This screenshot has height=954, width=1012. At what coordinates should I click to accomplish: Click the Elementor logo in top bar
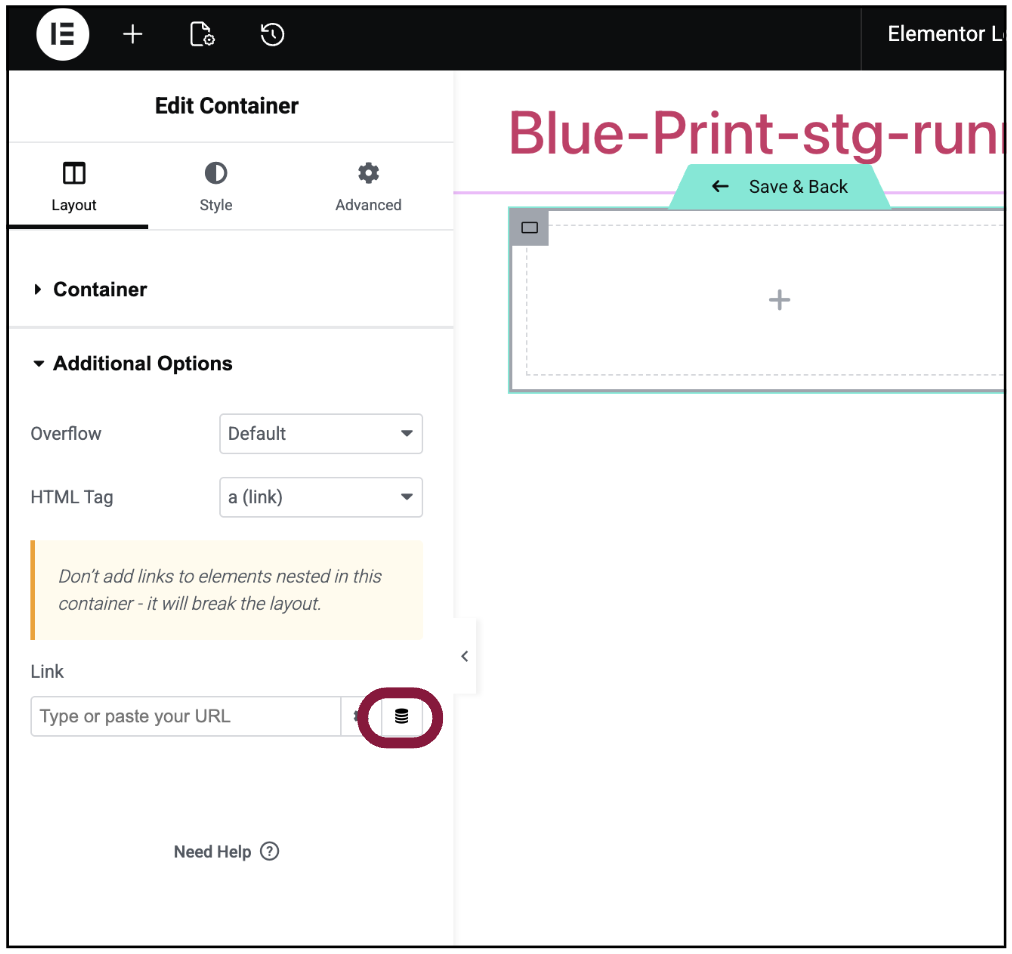pyautogui.click(x=63, y=35)
